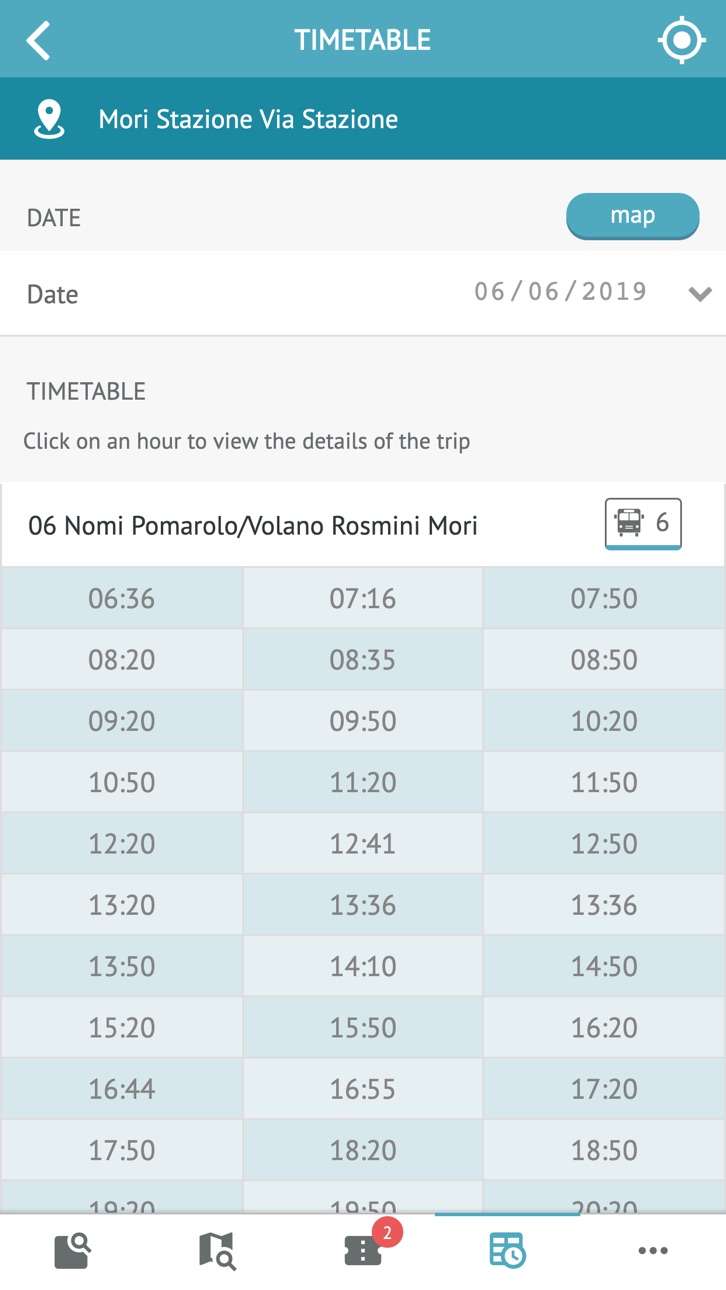Image resolution: width=726 pixels, height=1290 pixels.
Task: Tap the bus line 6 badge
Action: pyautogui.click(x=643, y=523)
